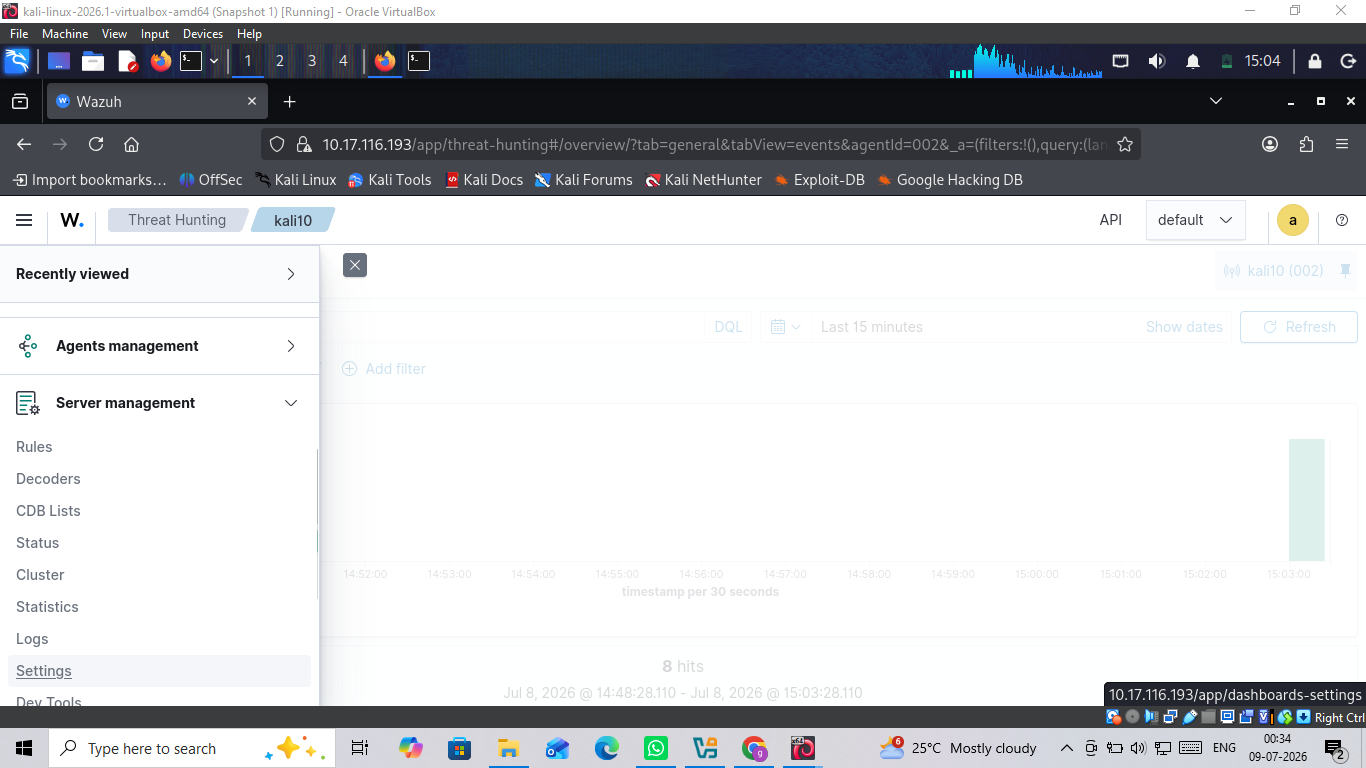Launch Firefox from Kali panel launcher
The width and height of the screenshot is (1366, 768).
(161, 61)
